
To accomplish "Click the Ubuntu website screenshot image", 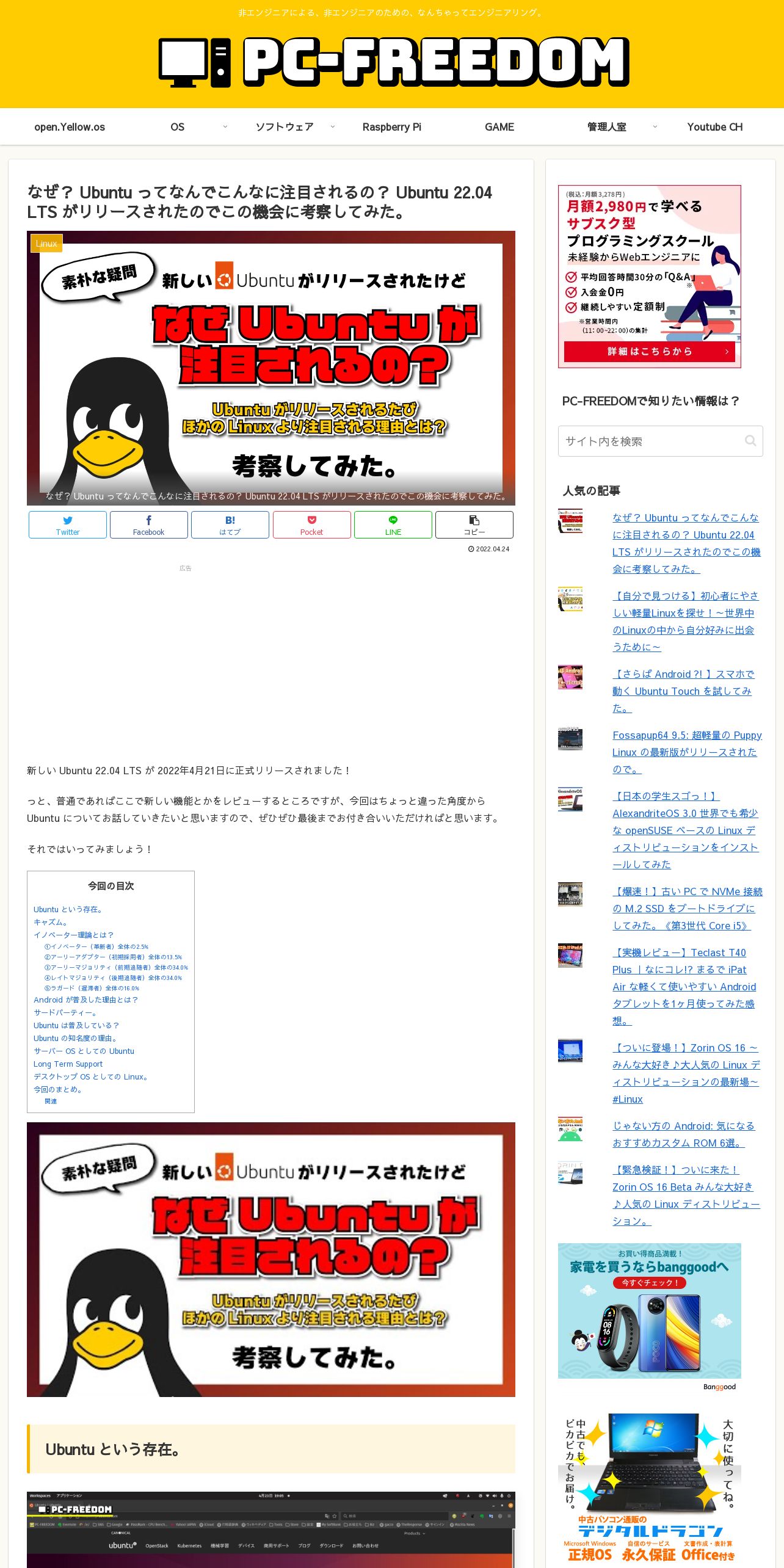I will point(271,1530).
